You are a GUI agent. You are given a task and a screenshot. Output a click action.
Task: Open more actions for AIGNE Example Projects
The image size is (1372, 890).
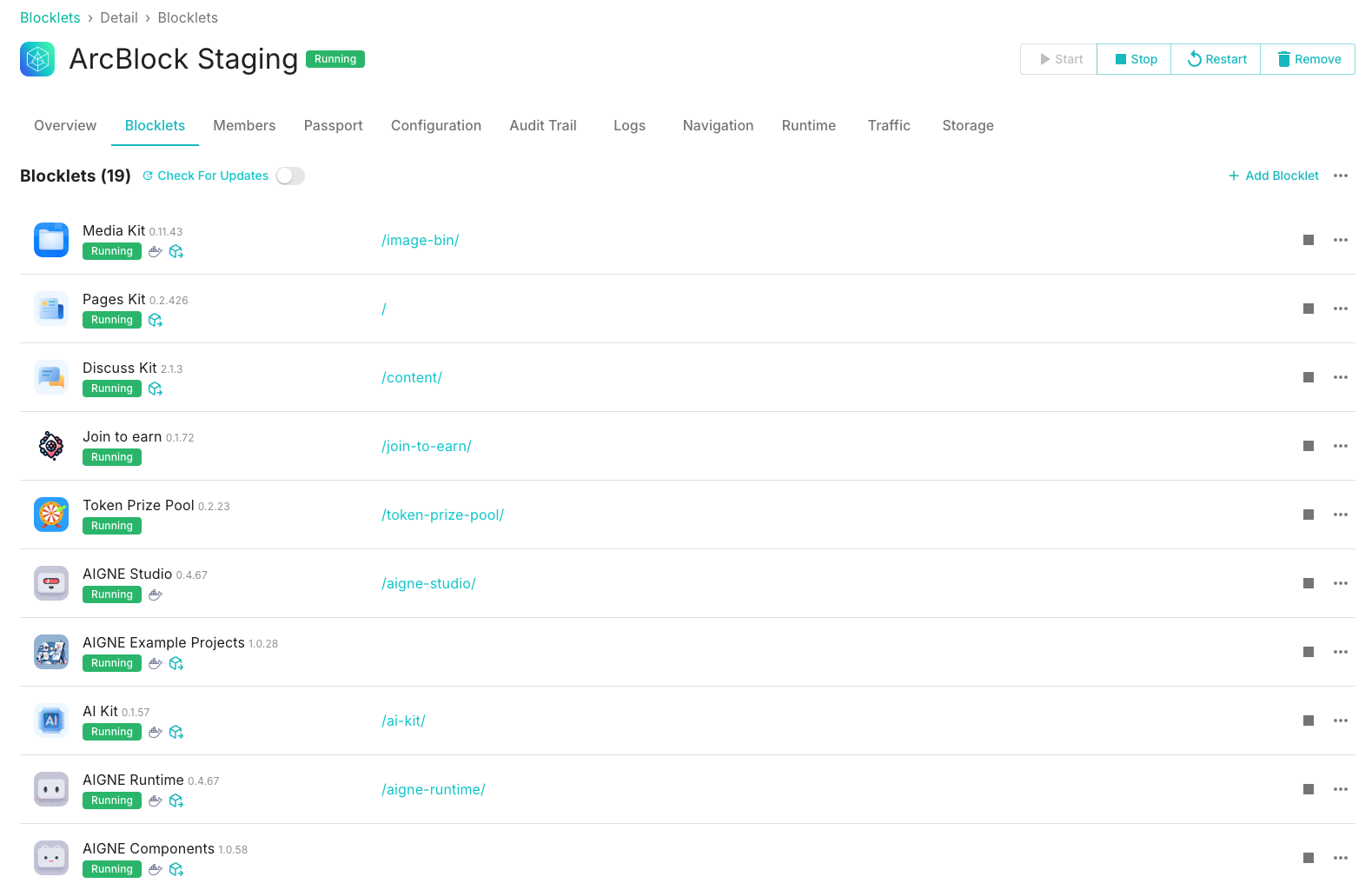1341,652
